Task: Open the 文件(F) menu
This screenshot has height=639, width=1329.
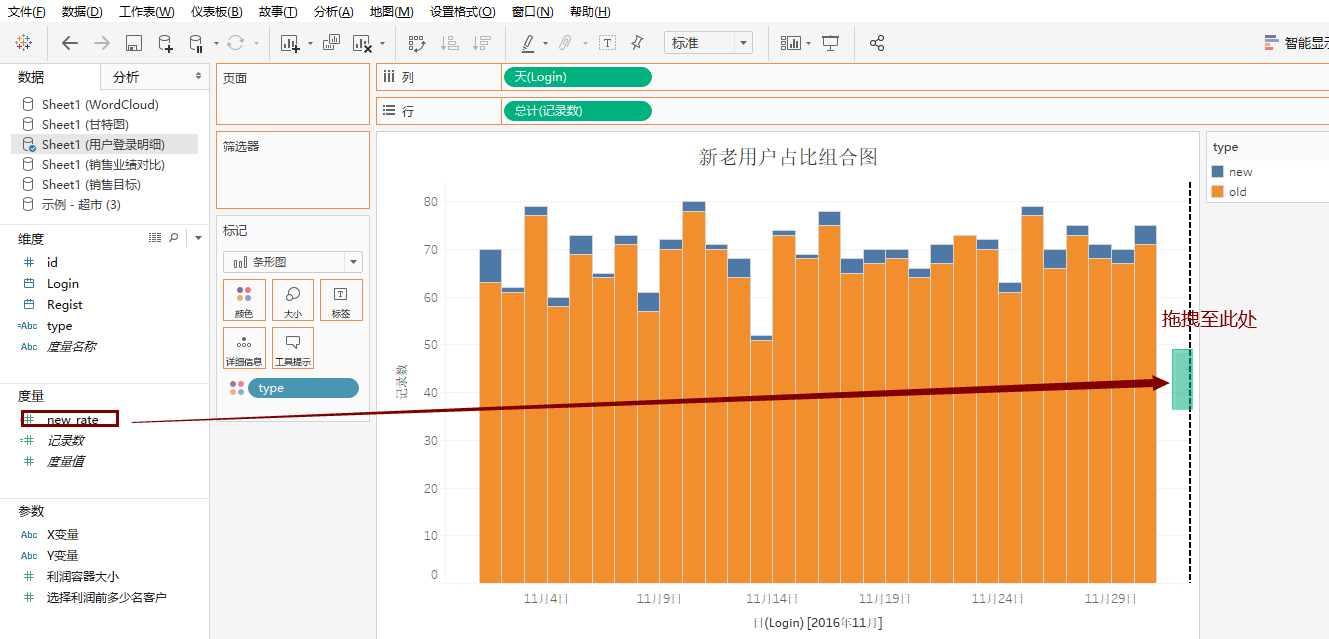Action: [x=27, y=12]
